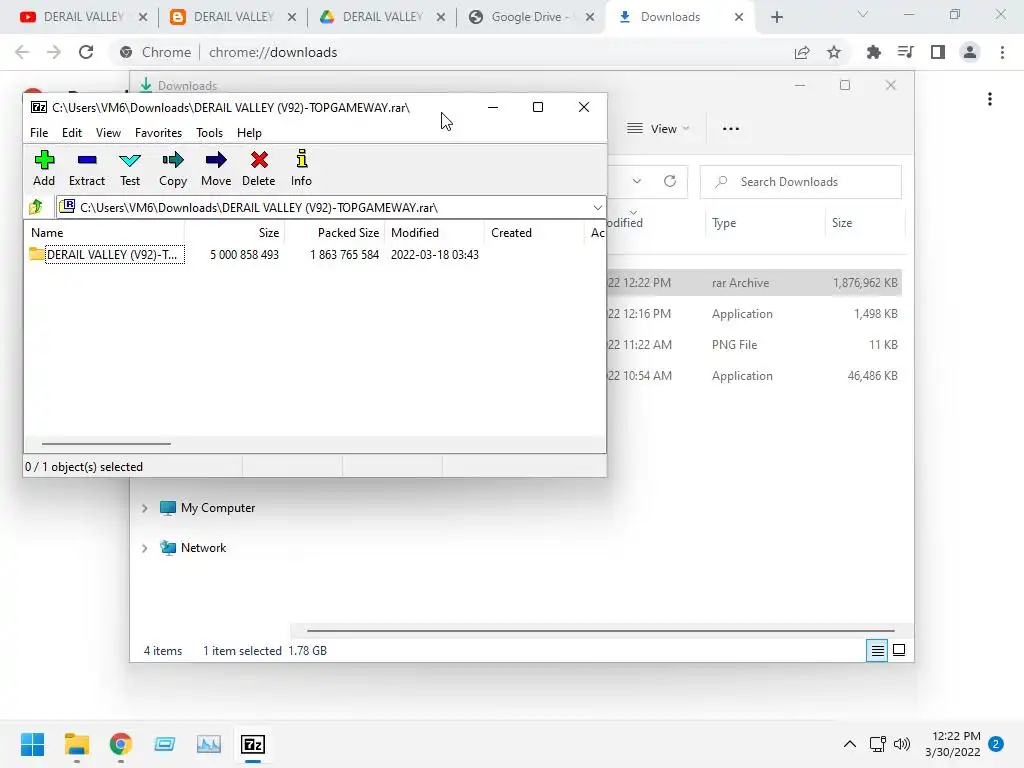Click the Extract toolbar icon
1024x768 pixels.
click(87, 168)
